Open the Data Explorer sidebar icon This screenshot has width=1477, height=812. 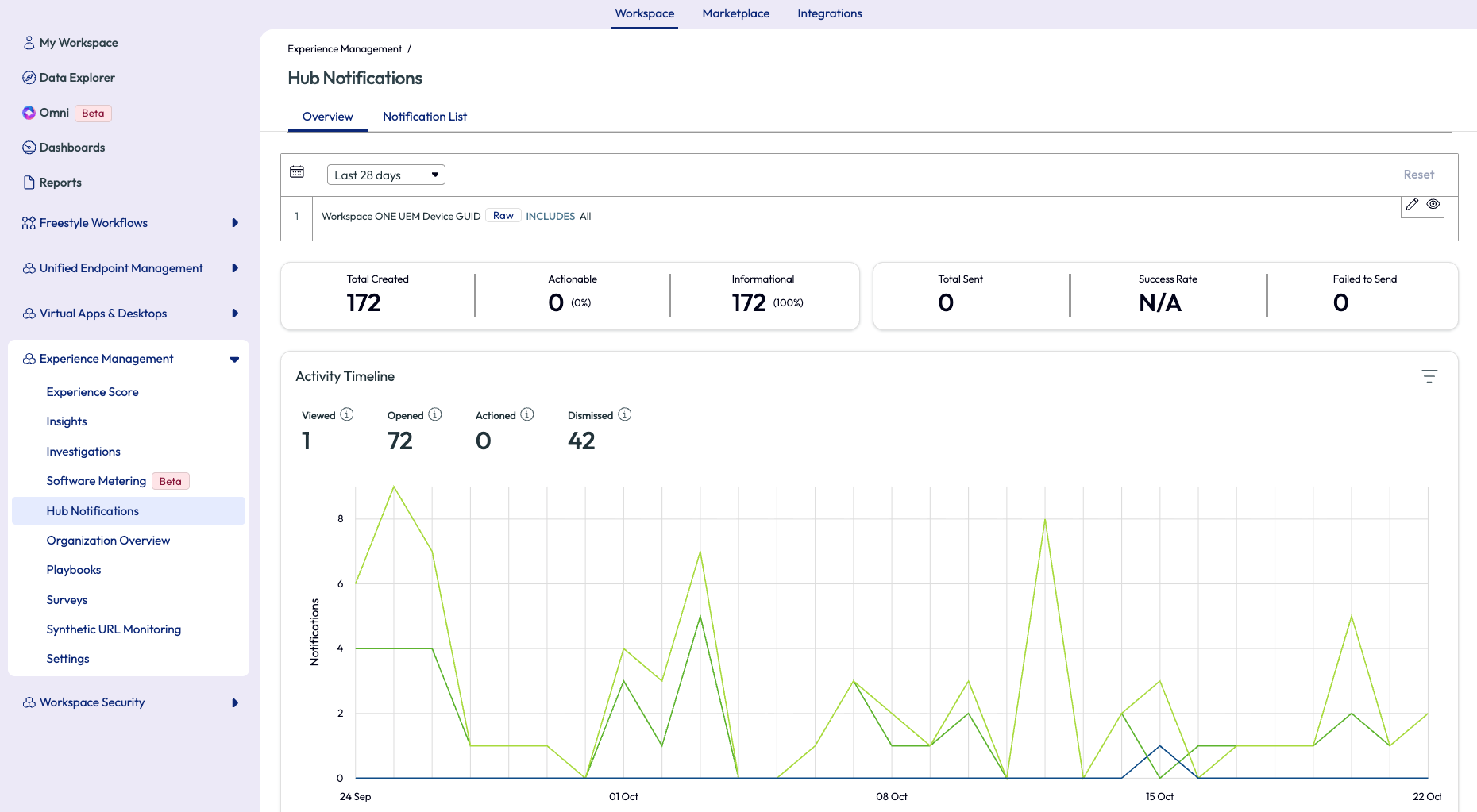point(77,77)
